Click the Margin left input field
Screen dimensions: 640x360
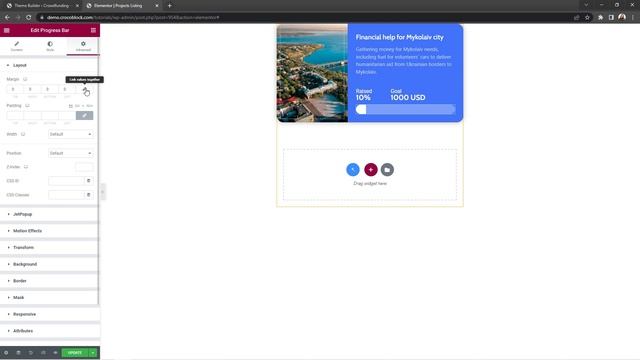pyautogui.click(x=67, y=89)
